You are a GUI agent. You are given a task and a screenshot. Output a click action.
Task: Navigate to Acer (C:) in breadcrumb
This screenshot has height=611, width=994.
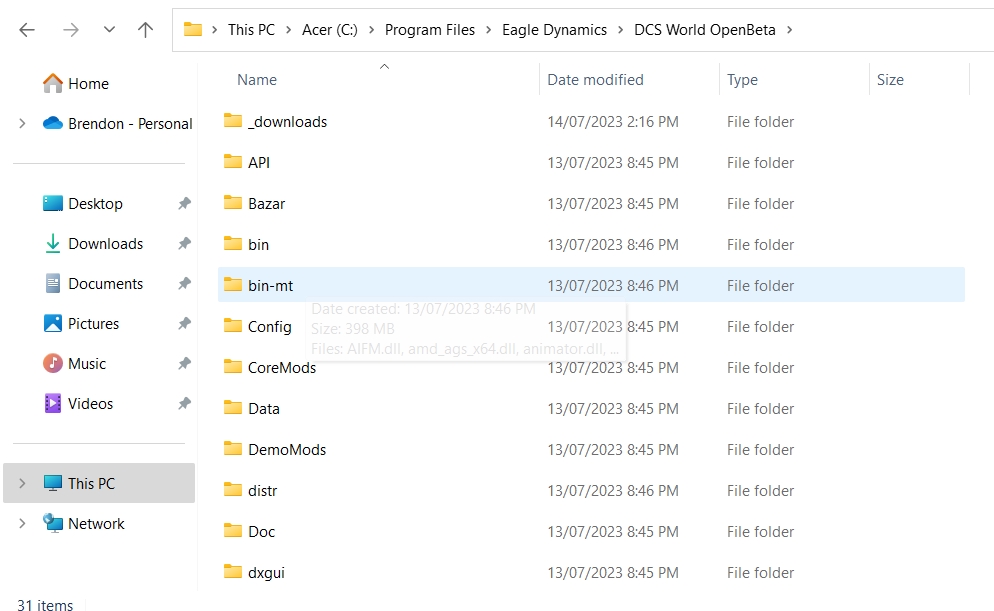[330, 30]
